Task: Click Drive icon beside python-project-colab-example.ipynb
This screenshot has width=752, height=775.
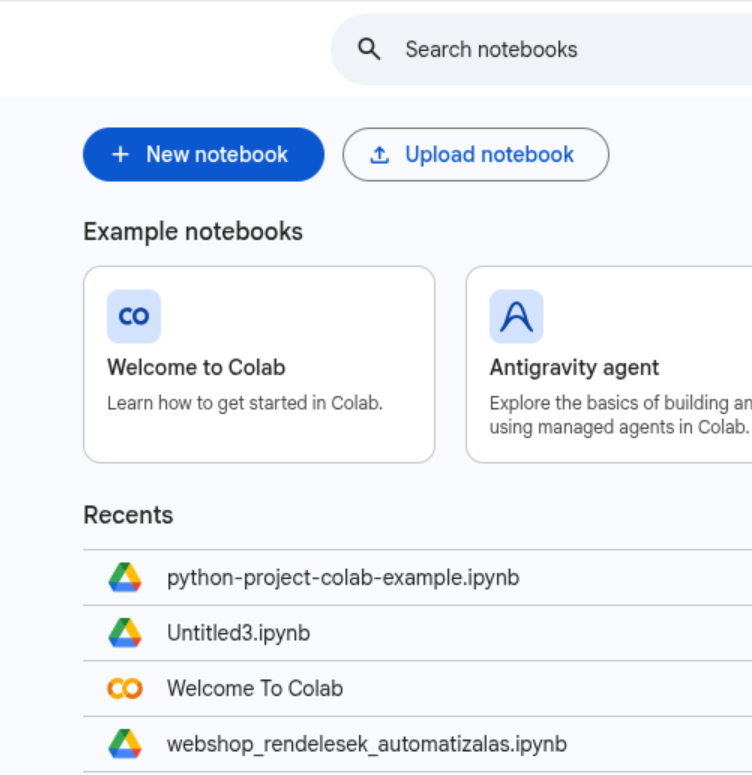Action: 125,577
